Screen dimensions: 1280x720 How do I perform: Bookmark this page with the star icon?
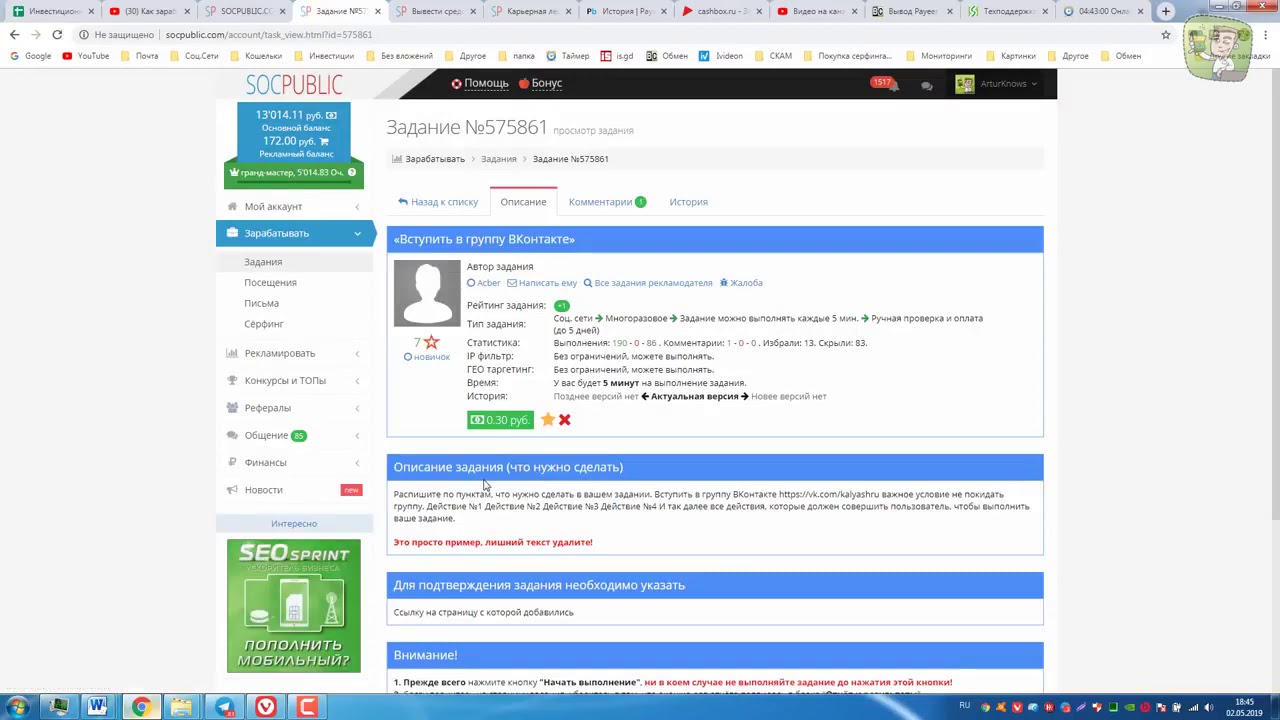click(x=1165, y=34)
